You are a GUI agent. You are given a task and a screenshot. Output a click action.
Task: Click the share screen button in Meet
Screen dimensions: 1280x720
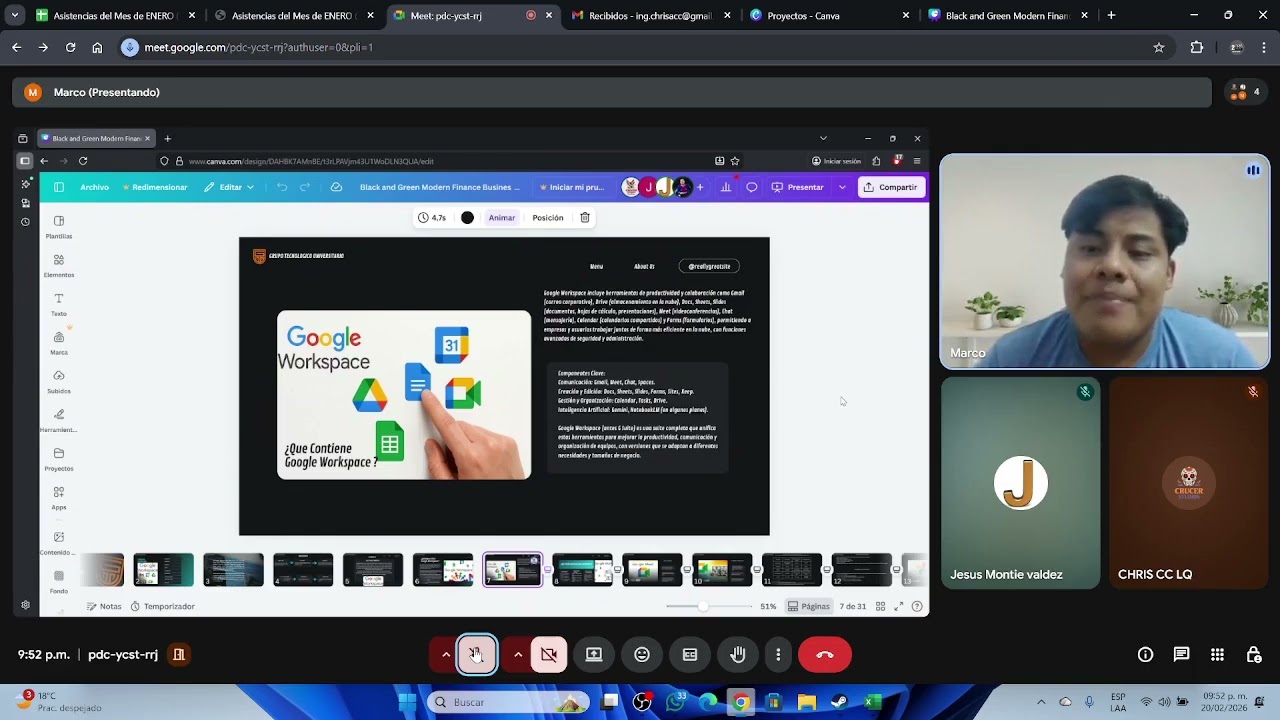pyautogui.click(x=594, y=654)
